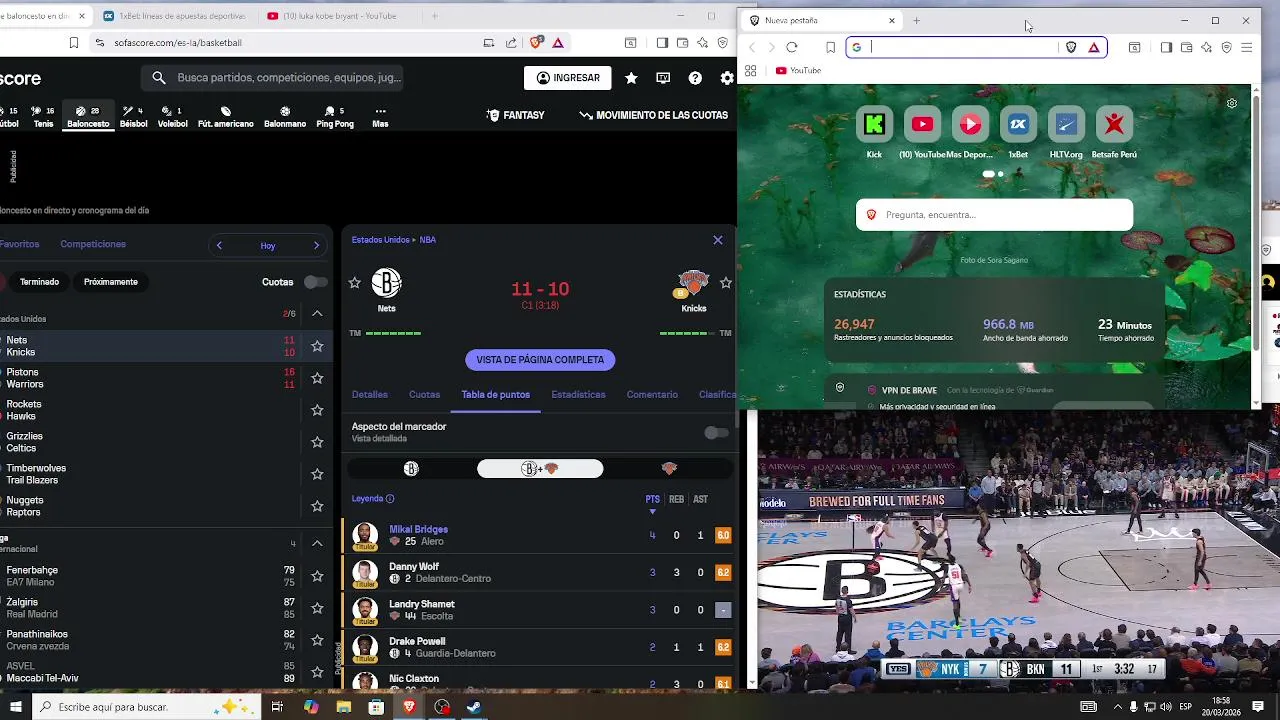Open YouTube bookmark in bookmarks bar

[x=798, y=71]
